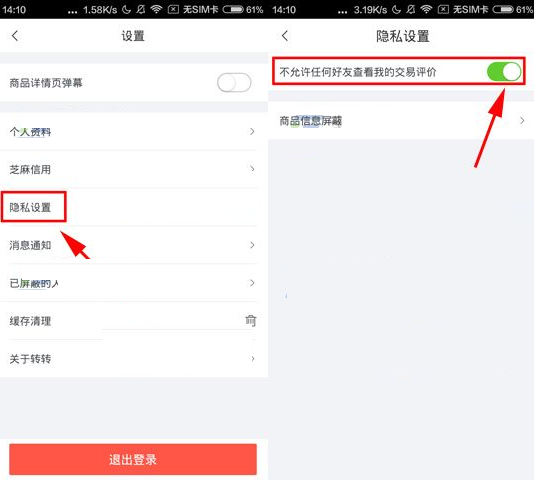Open 隐私设置 menu entry
534x481 pixels.
[x=134, y=207]
